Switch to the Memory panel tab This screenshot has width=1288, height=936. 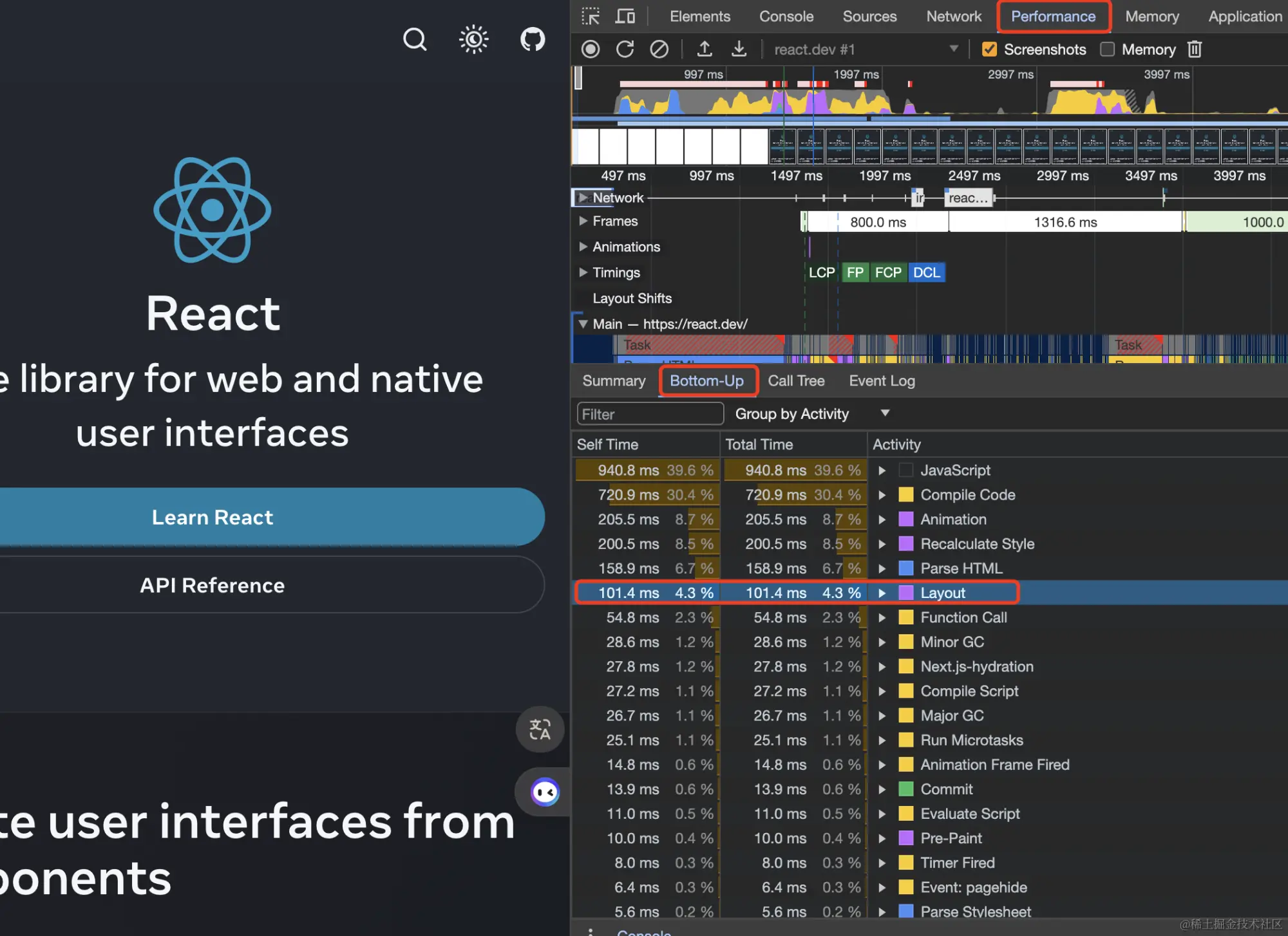(x=1152, y=16)
